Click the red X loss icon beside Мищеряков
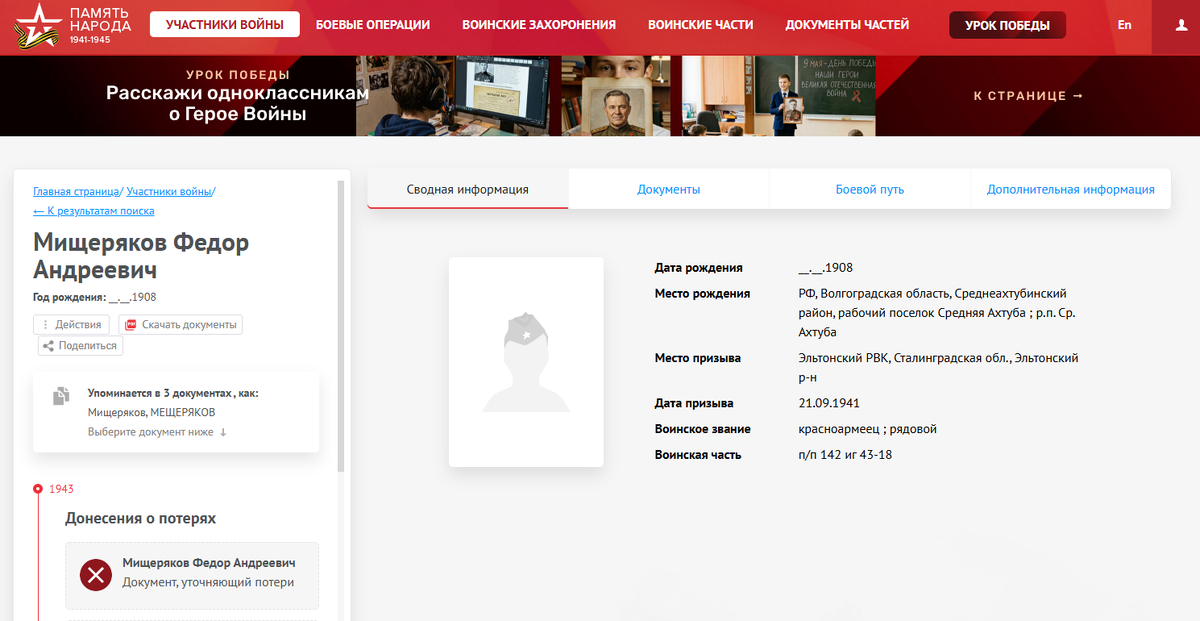This screenshot has height=621, width=1200. coord(96,575)
